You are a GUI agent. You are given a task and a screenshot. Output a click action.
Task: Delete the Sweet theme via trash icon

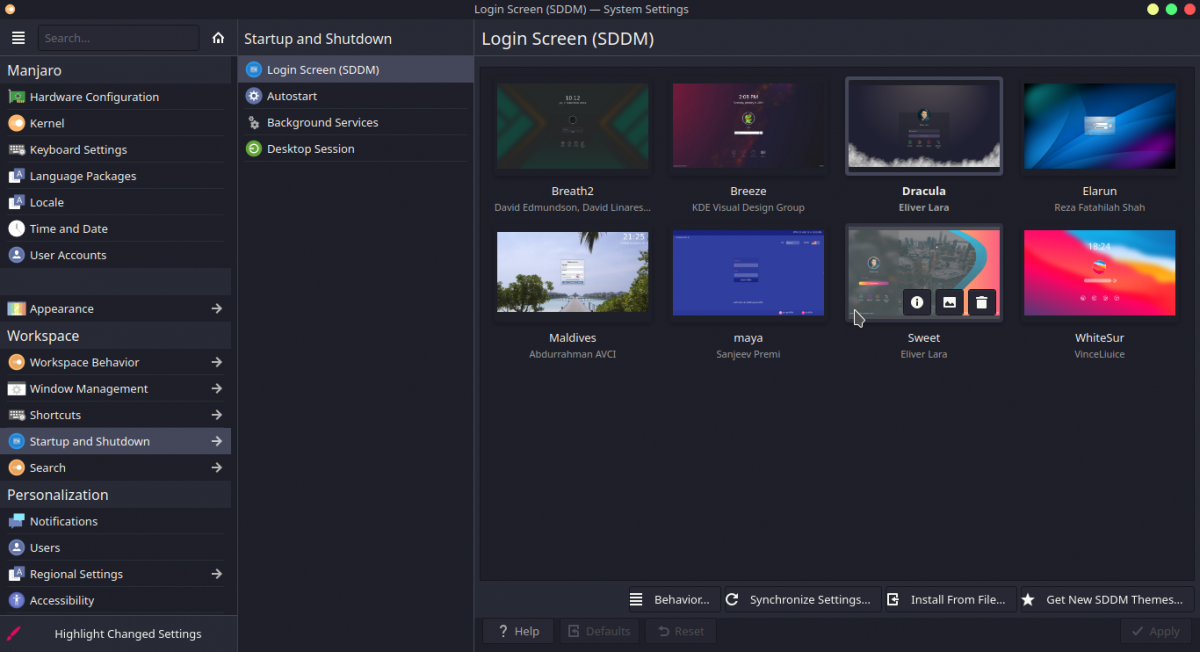[x=981, y=302]
